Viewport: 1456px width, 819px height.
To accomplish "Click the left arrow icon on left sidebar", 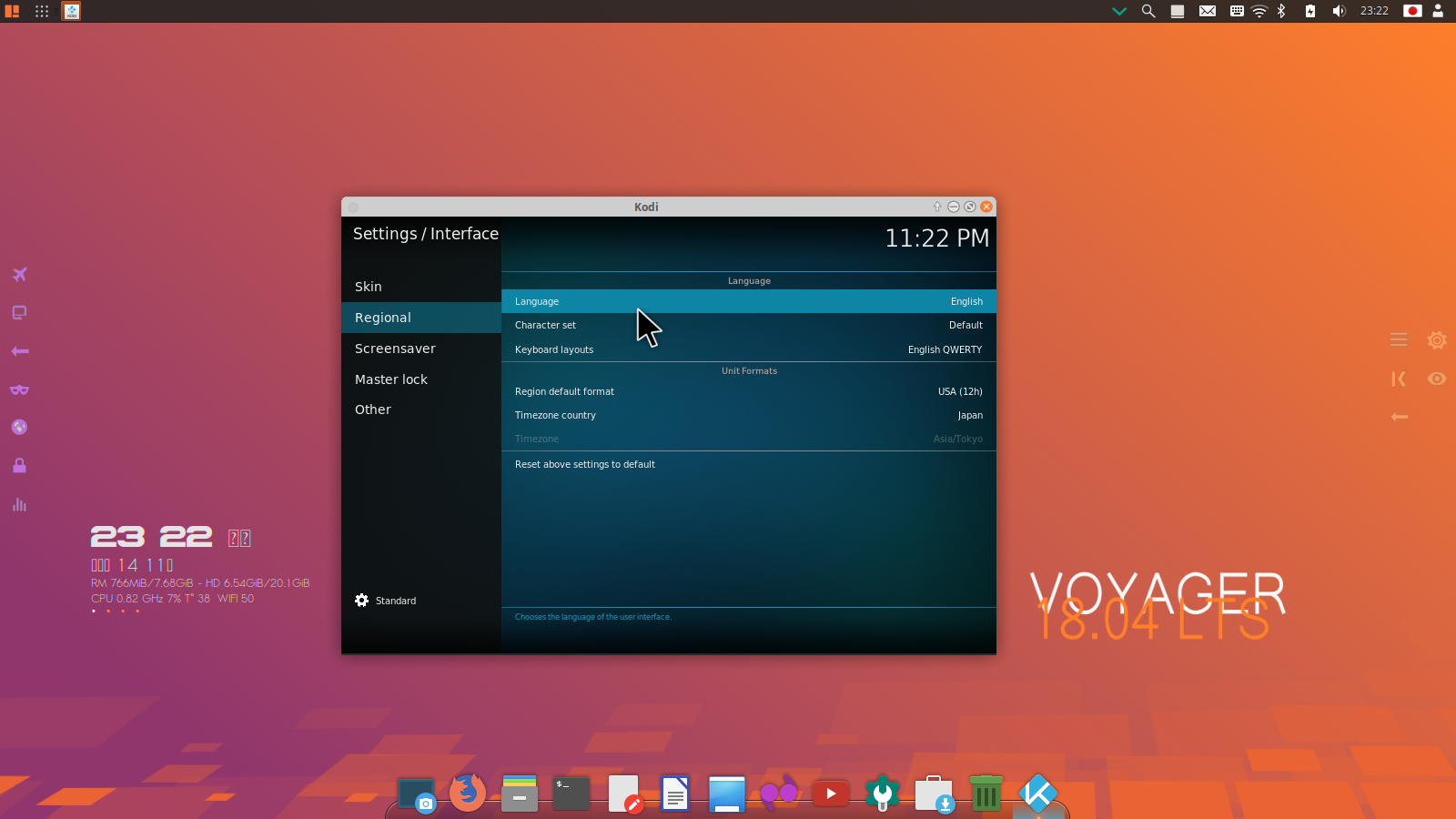I will [x=19, y=351].
